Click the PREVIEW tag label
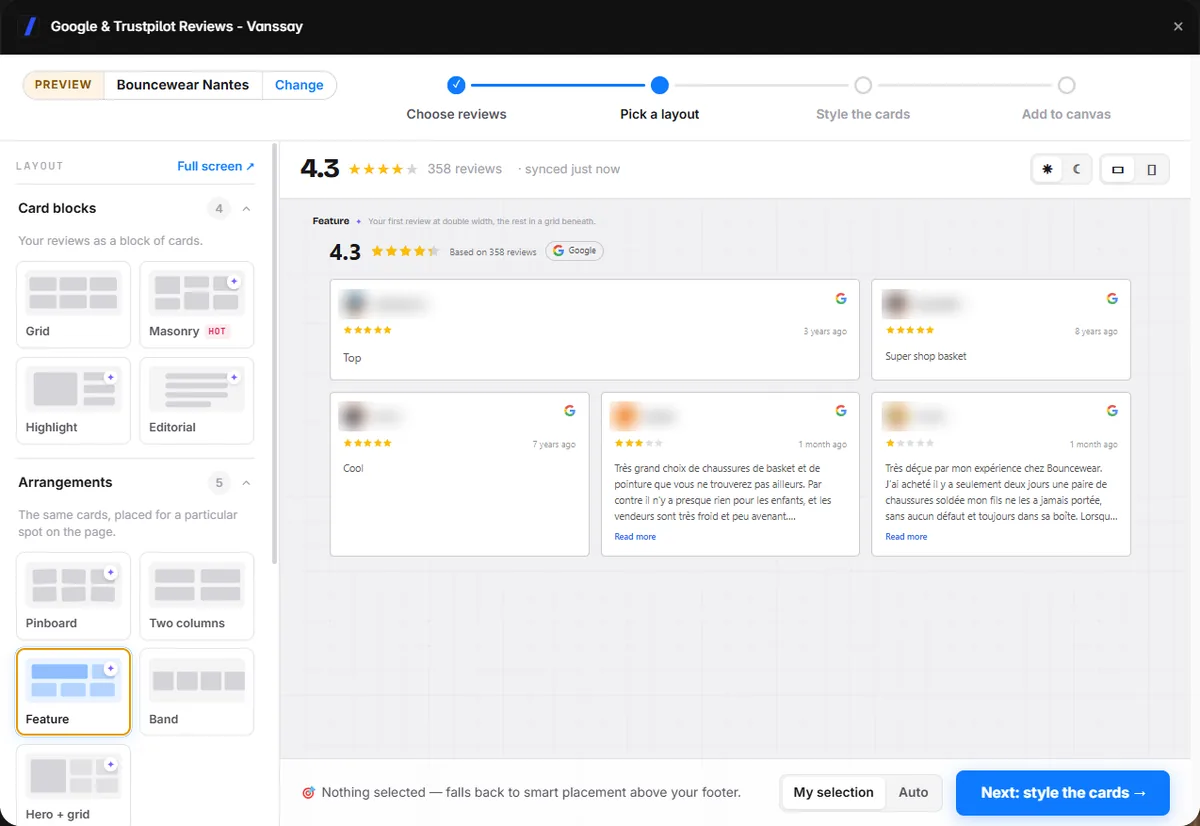Screen dimensions: 1200x826 coord(63,85)
